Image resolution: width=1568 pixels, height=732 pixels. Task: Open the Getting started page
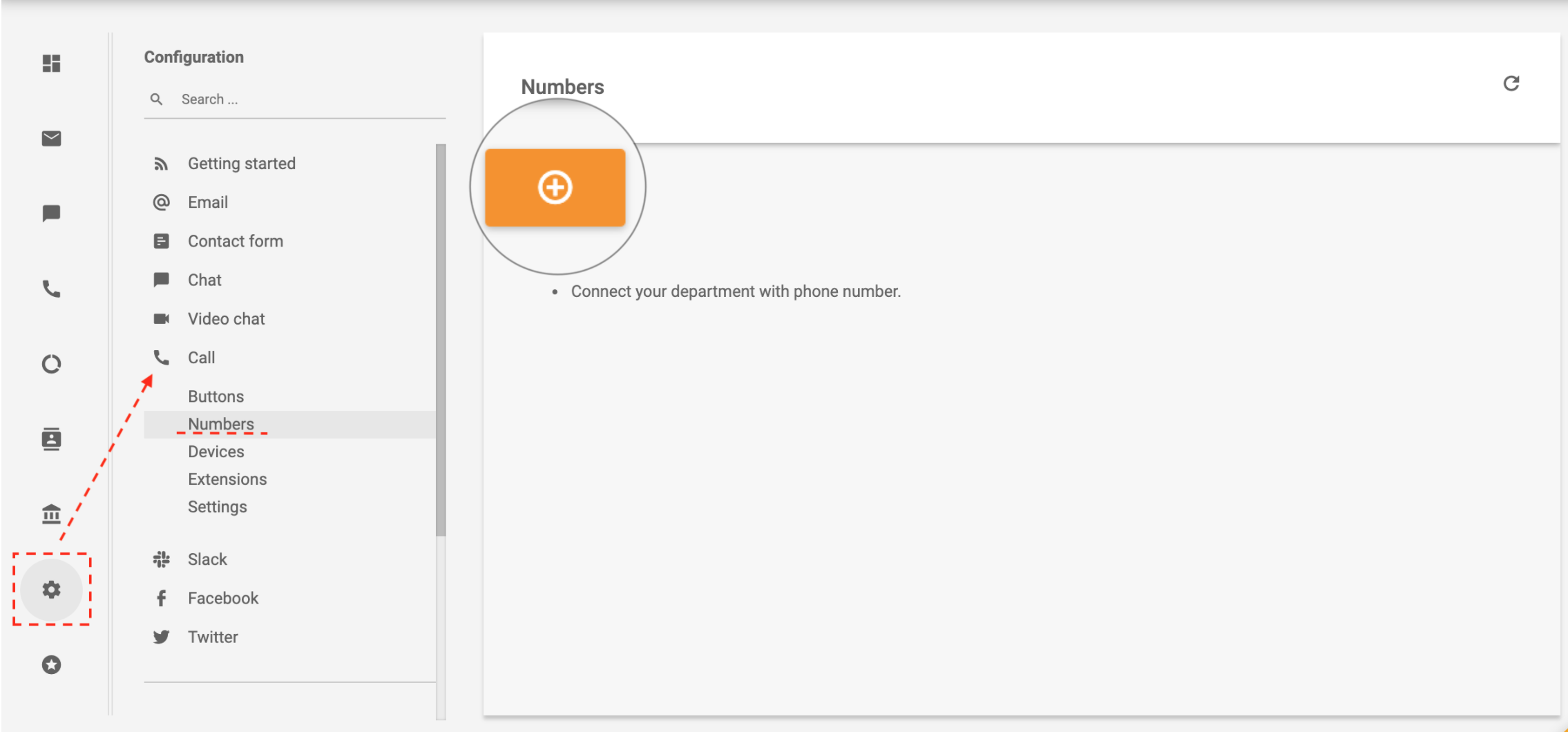pyautogui.click(x=241, y=163)
